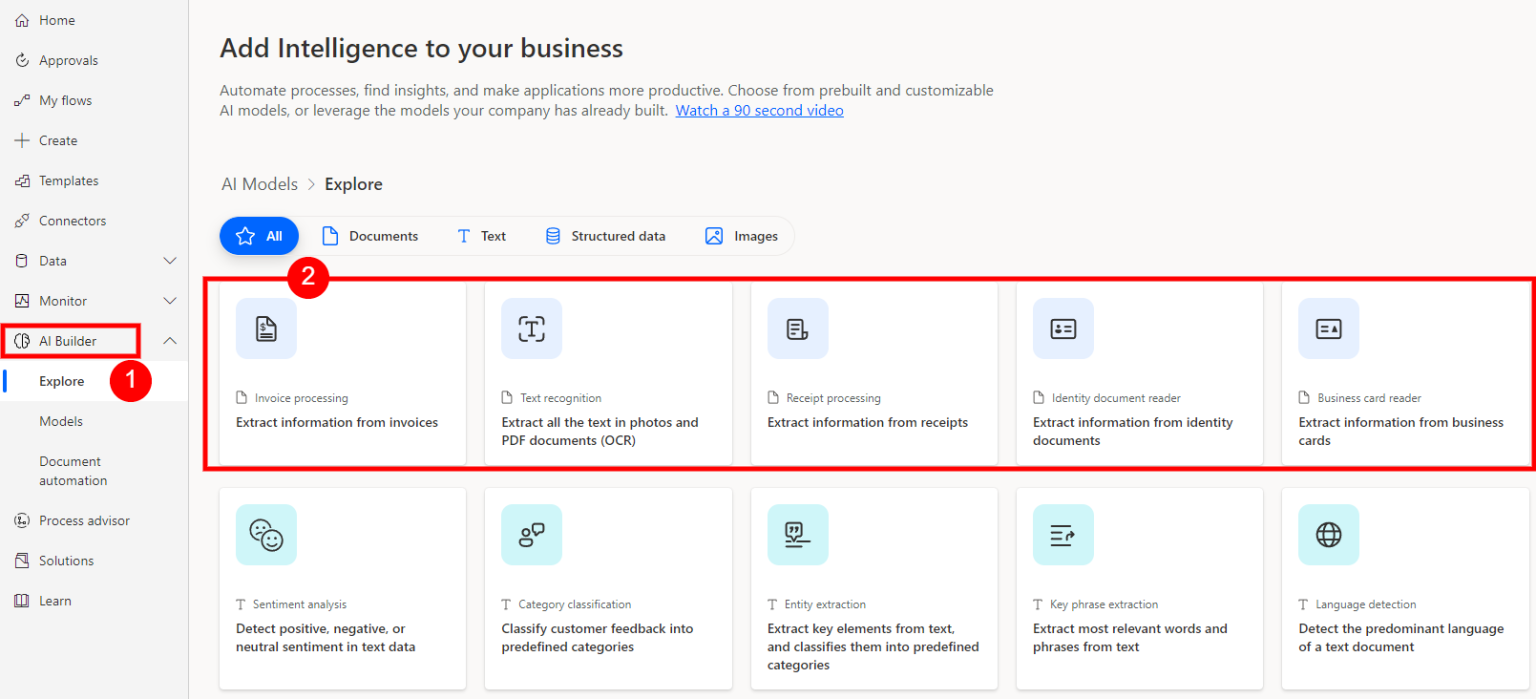Open the Watch a 90 second video link
The image size is (1536, 699).
(x=759, y=111)
